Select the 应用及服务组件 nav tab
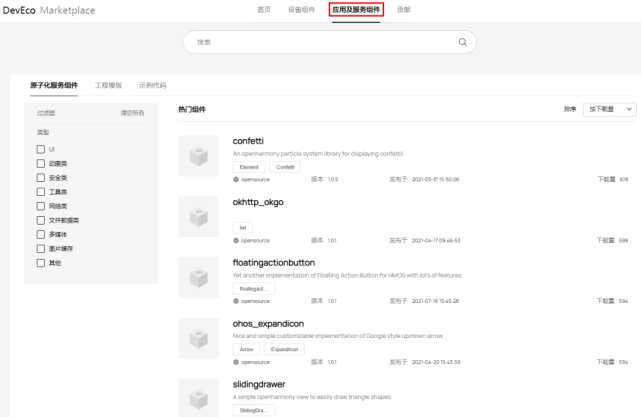Viewport: 641px width, 417px height. pyautogui.click(x=356, y=10)
